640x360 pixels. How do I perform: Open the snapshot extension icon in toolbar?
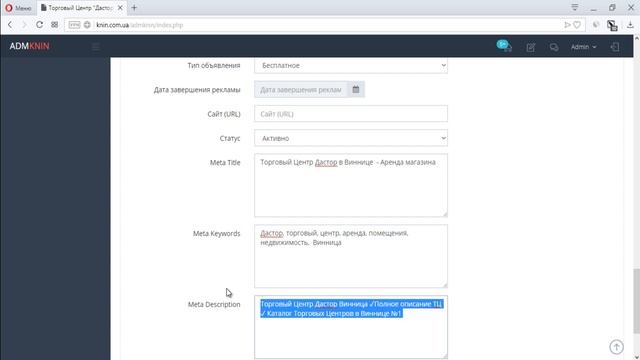[x=611, y=25]
